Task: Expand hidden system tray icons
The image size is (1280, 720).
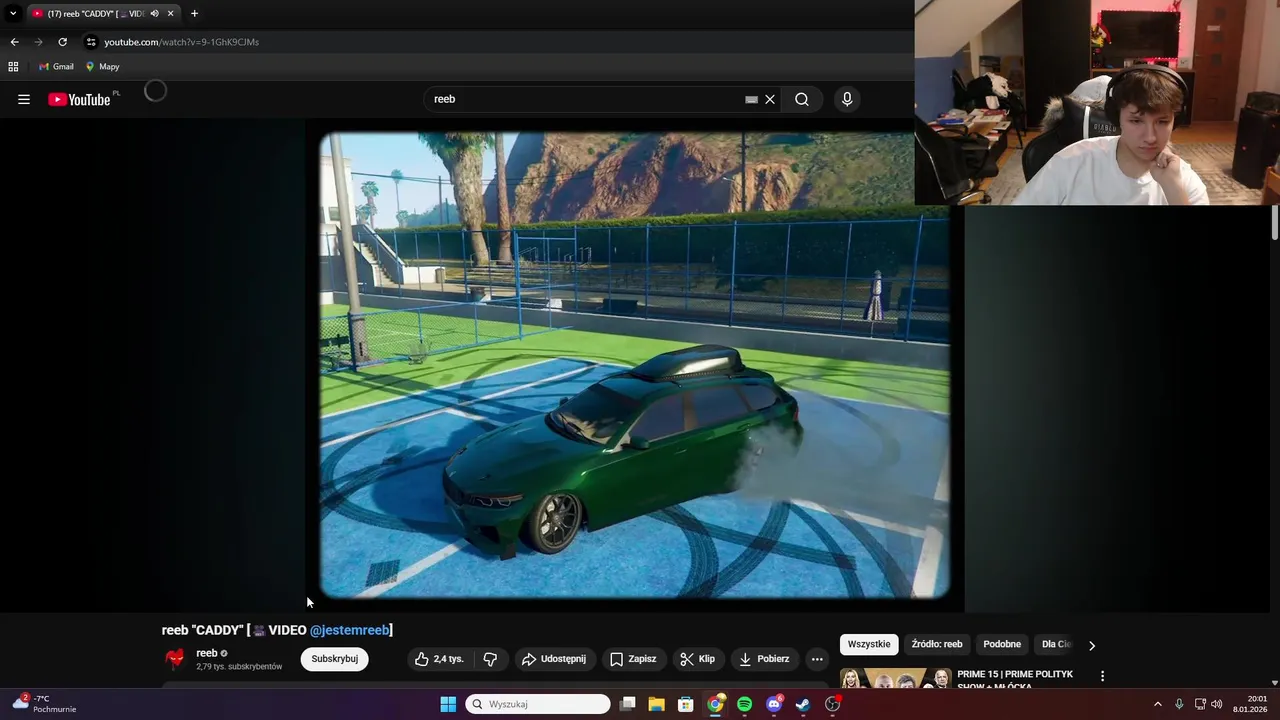Action: coord(1158,704)
